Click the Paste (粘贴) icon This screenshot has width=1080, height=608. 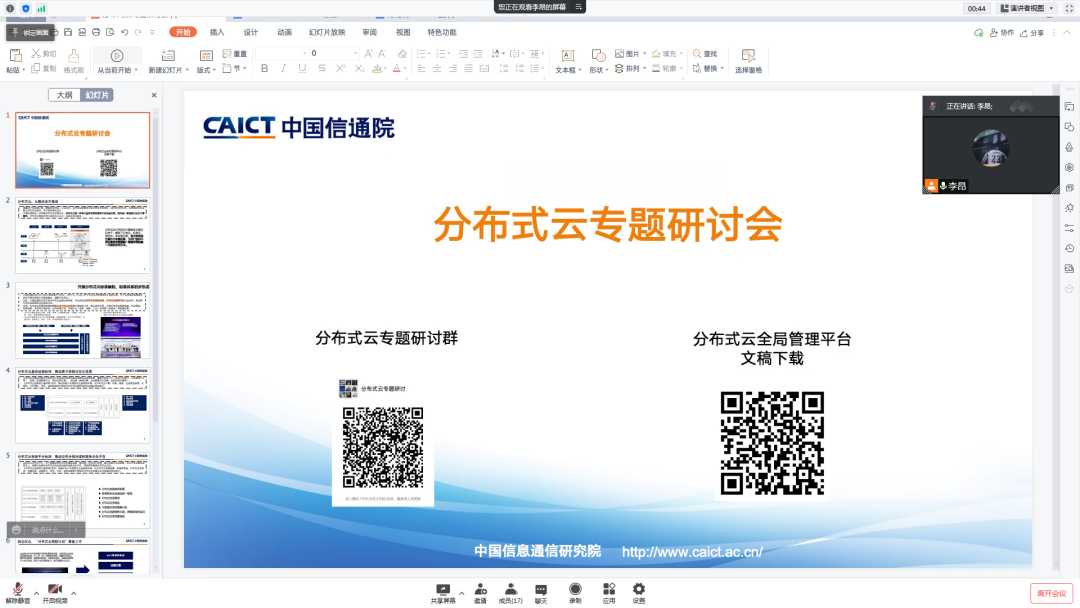click(15, 56)
